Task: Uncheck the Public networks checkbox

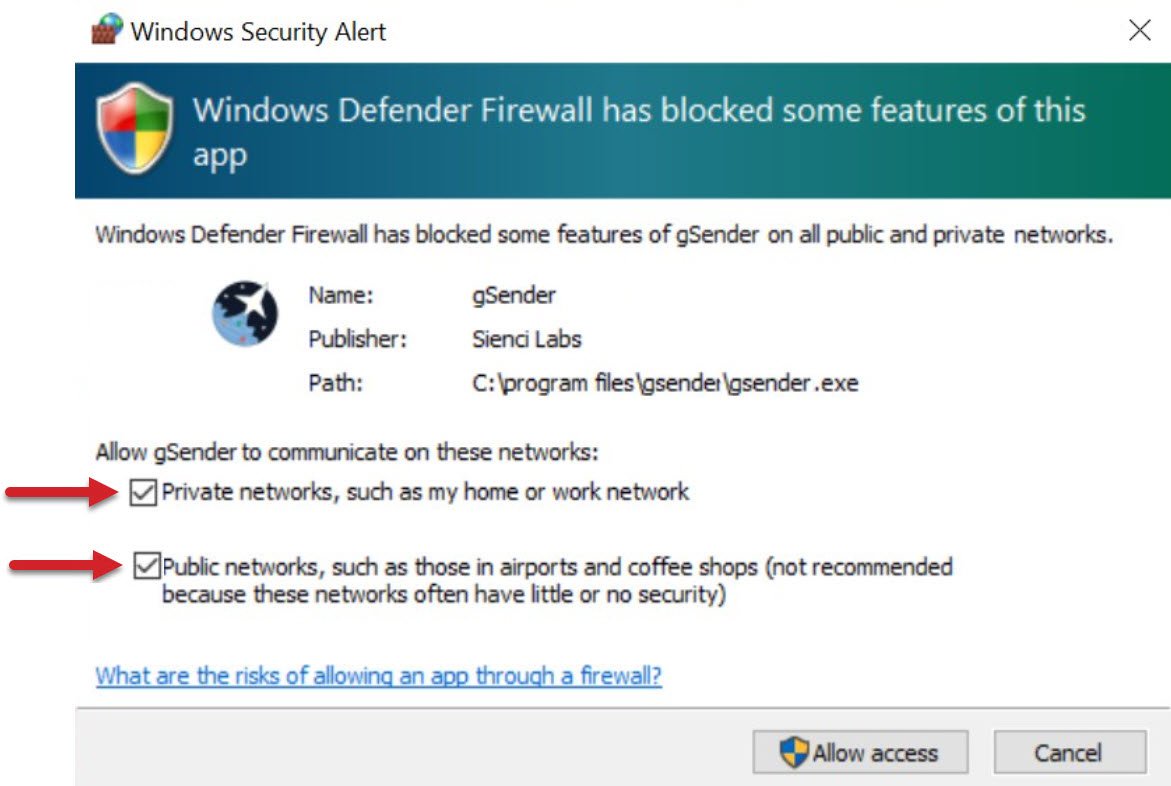Action: pos(147,566)
